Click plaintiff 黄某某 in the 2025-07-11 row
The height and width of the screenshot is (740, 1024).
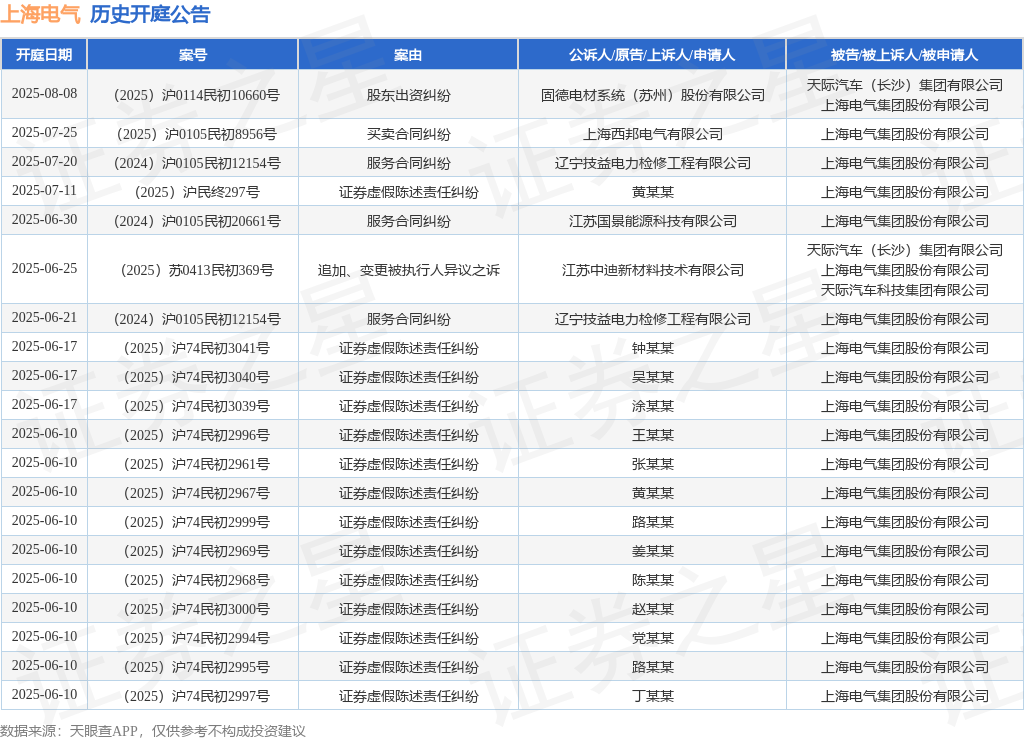(x=652, y=193)
